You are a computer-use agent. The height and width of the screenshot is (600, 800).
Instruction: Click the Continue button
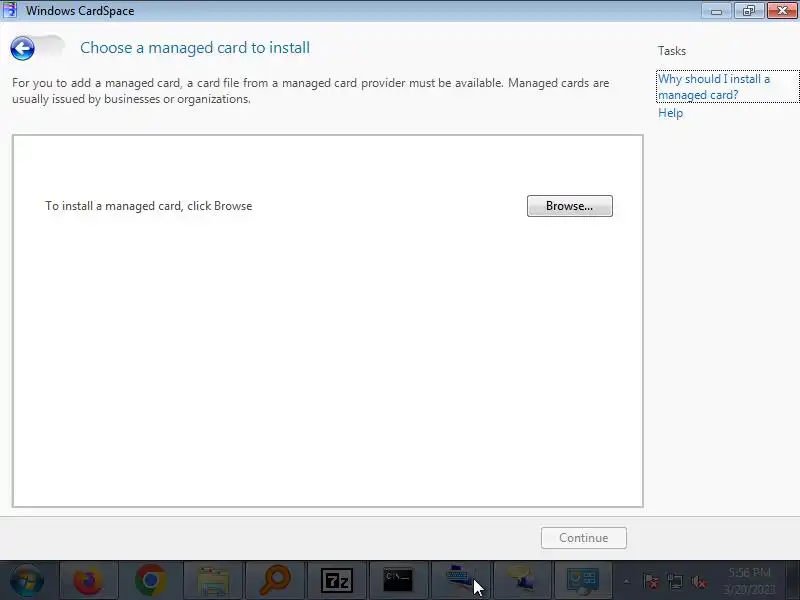pos(584,538)
